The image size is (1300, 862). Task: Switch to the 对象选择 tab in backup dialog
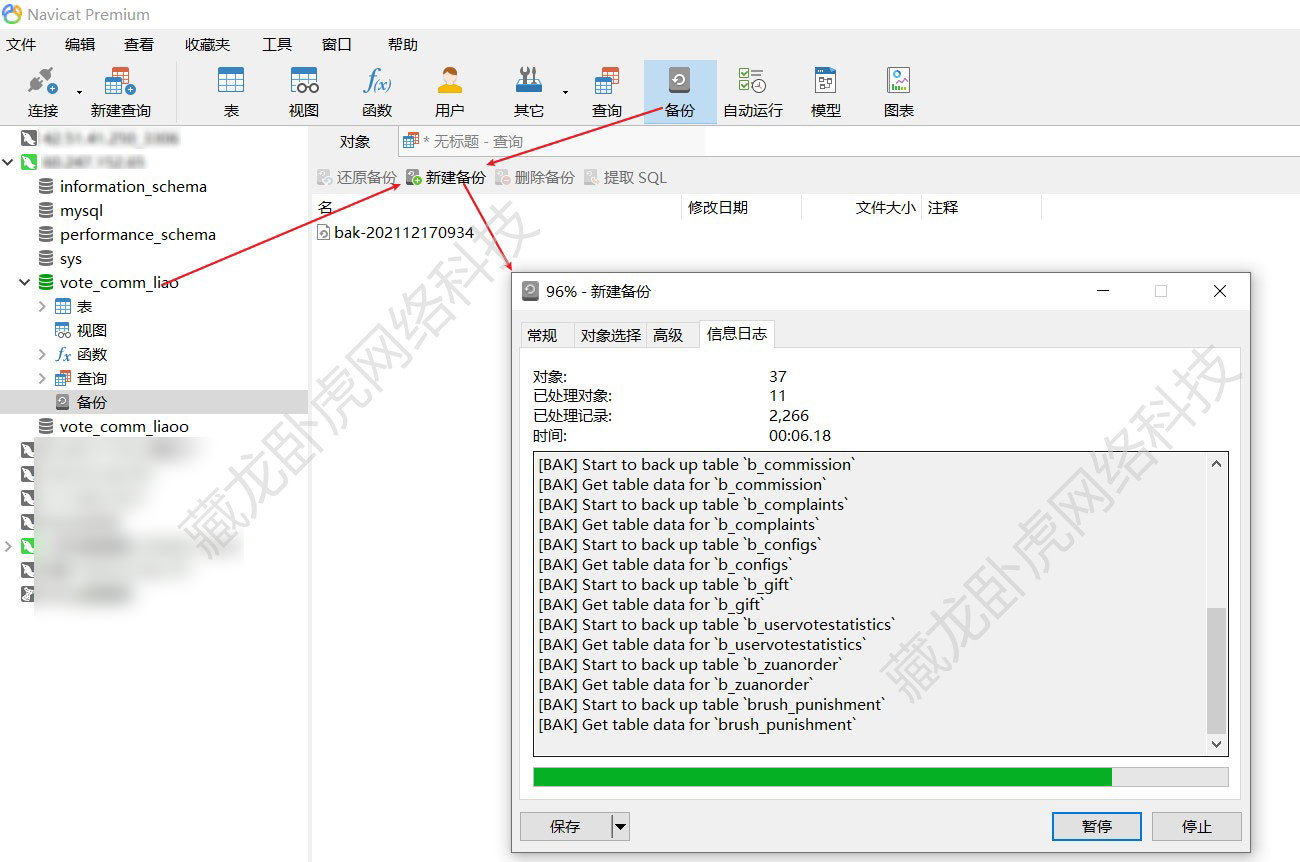pyautogui.click(x=610, y=335)
